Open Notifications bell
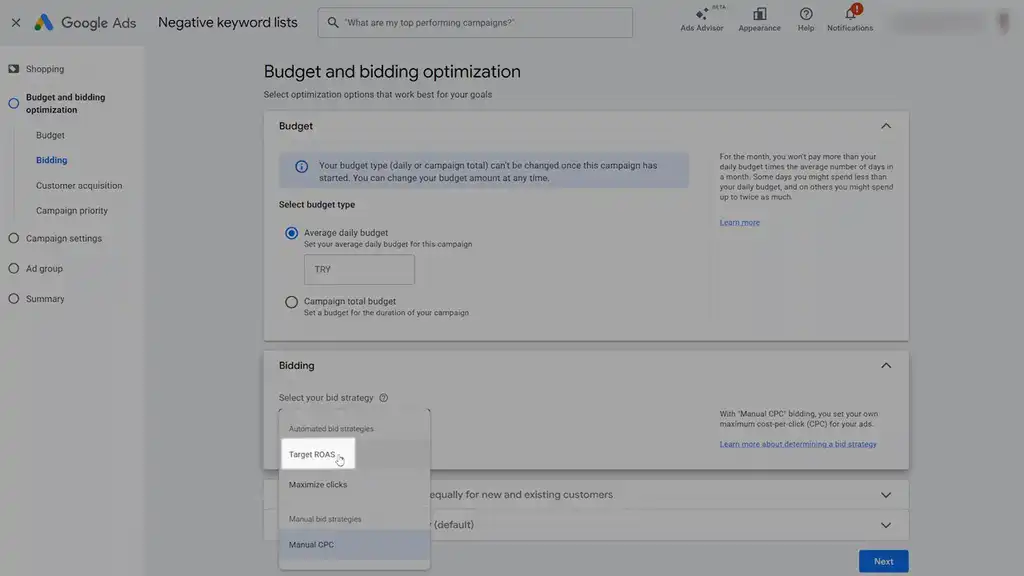Viewport: 1024px width, 576px height. 850,19
